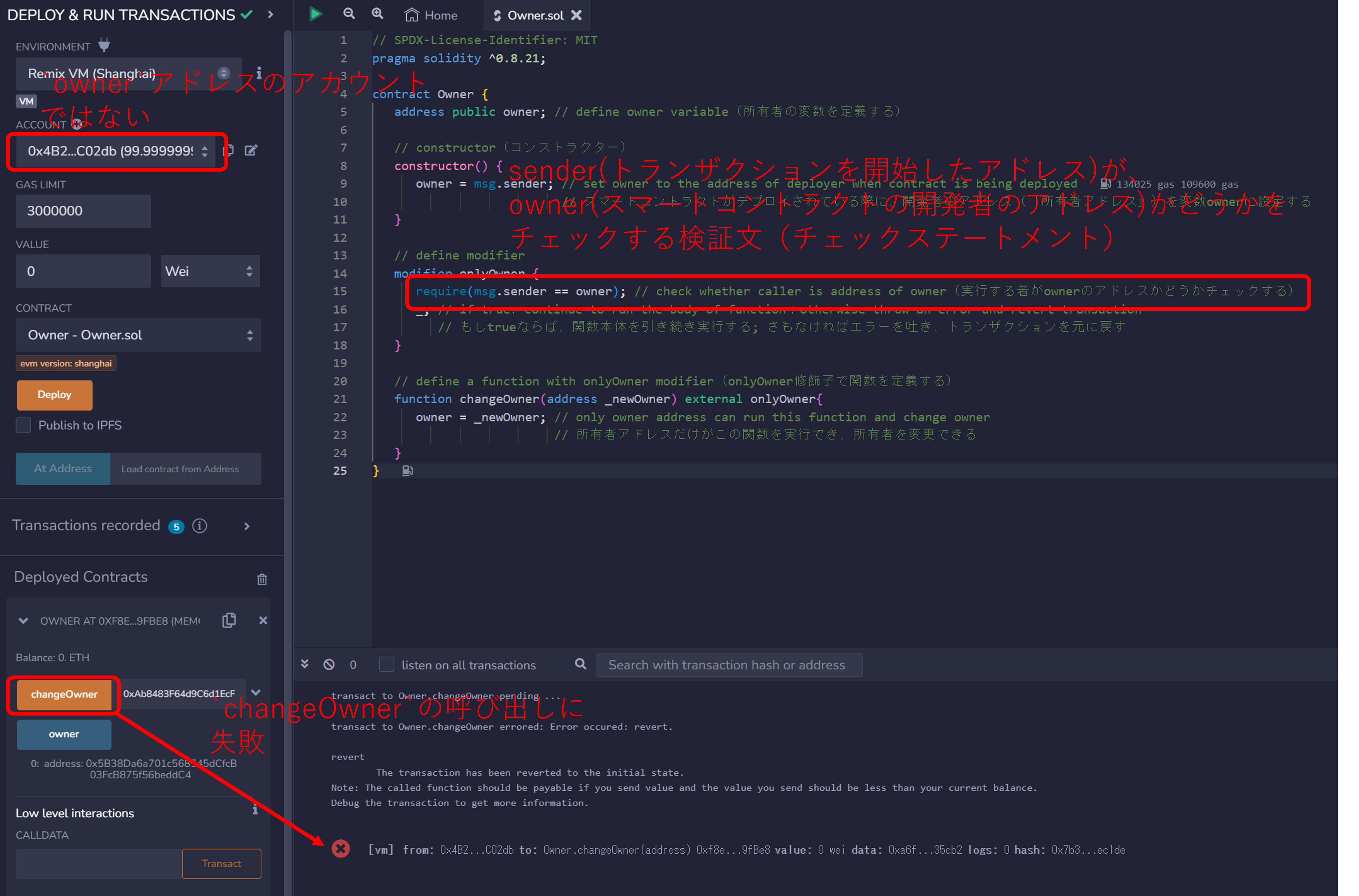Click the red error icon of the failed transaction
Image resolution: width=1359 pixels, height=896 pixels.
tap(341, 849)
